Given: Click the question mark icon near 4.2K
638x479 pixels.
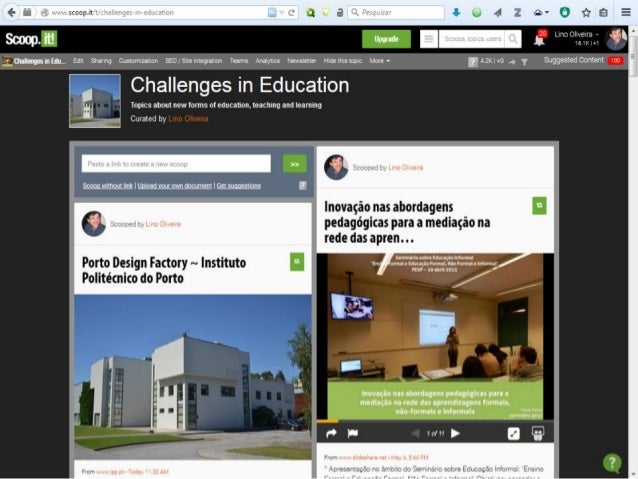Looking at the screenshot, I should point(472,61).
